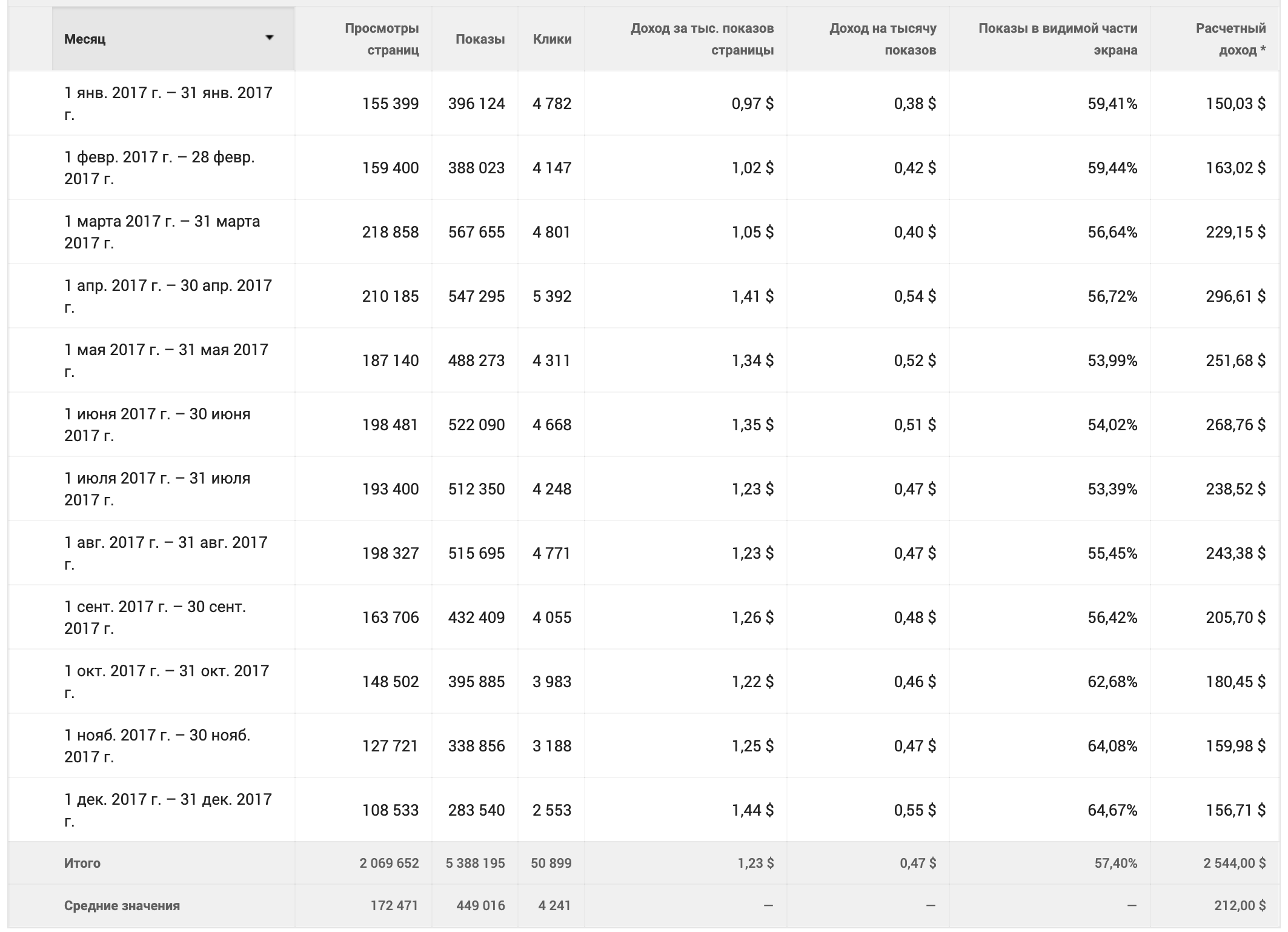Click Доход на тысячу показов header
The height and width of the screenshot is (932, 1288).
point(882,39)
